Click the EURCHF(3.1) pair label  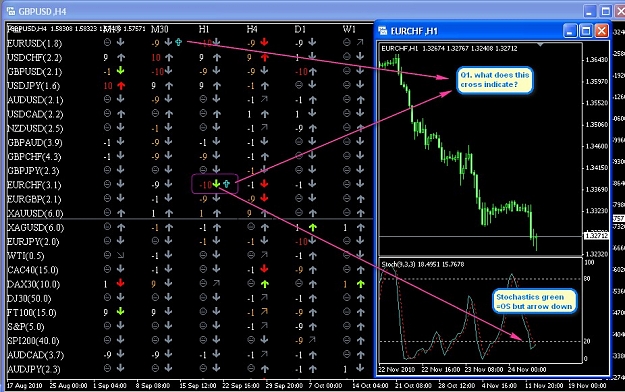(x=34, y=185)
